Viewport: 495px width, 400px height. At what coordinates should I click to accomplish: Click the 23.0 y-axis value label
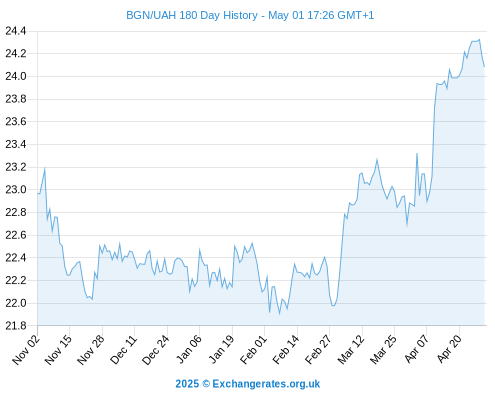[x=16, y=190]
